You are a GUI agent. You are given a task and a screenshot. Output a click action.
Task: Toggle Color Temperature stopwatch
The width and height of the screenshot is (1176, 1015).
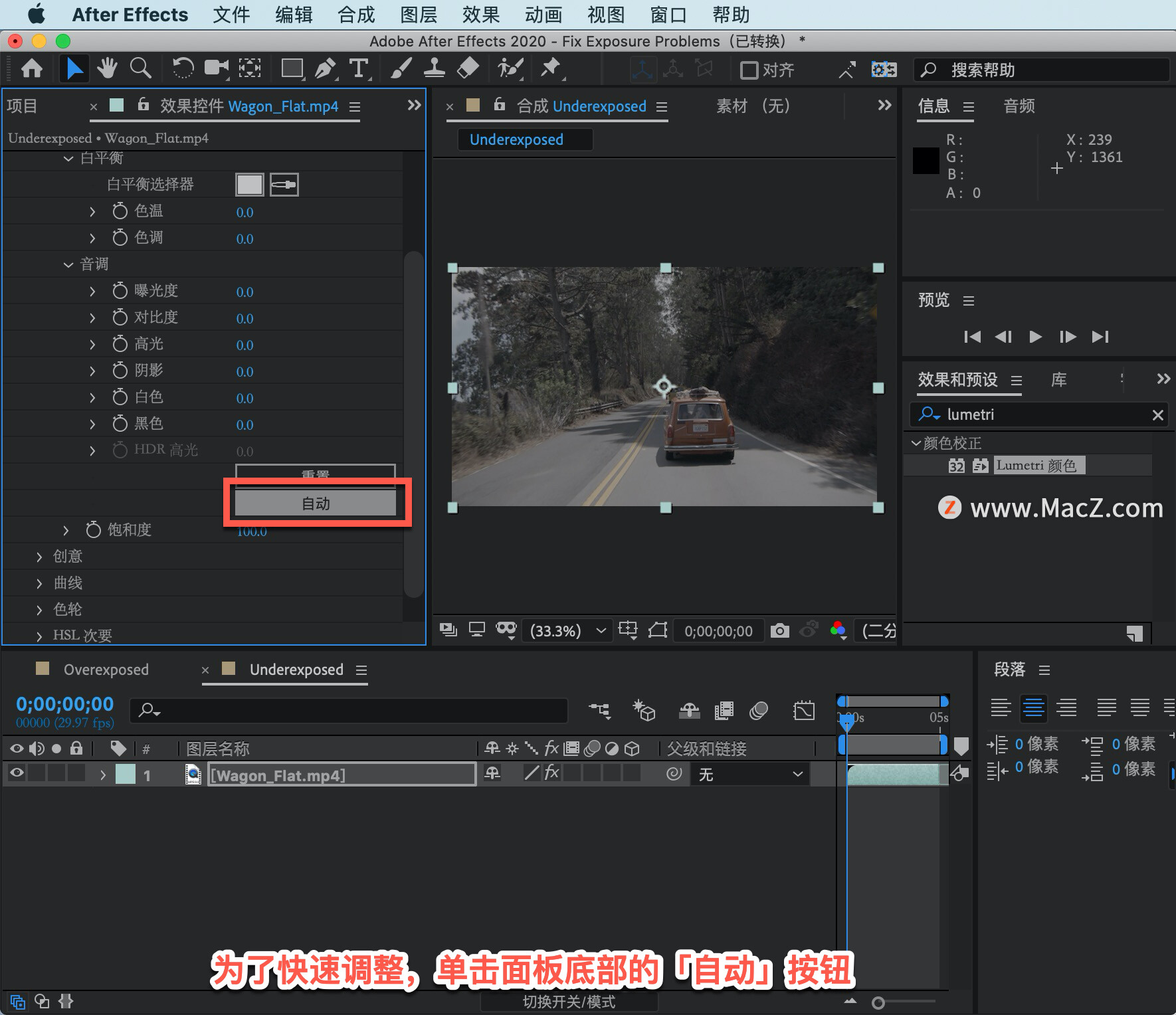(120, 211)
